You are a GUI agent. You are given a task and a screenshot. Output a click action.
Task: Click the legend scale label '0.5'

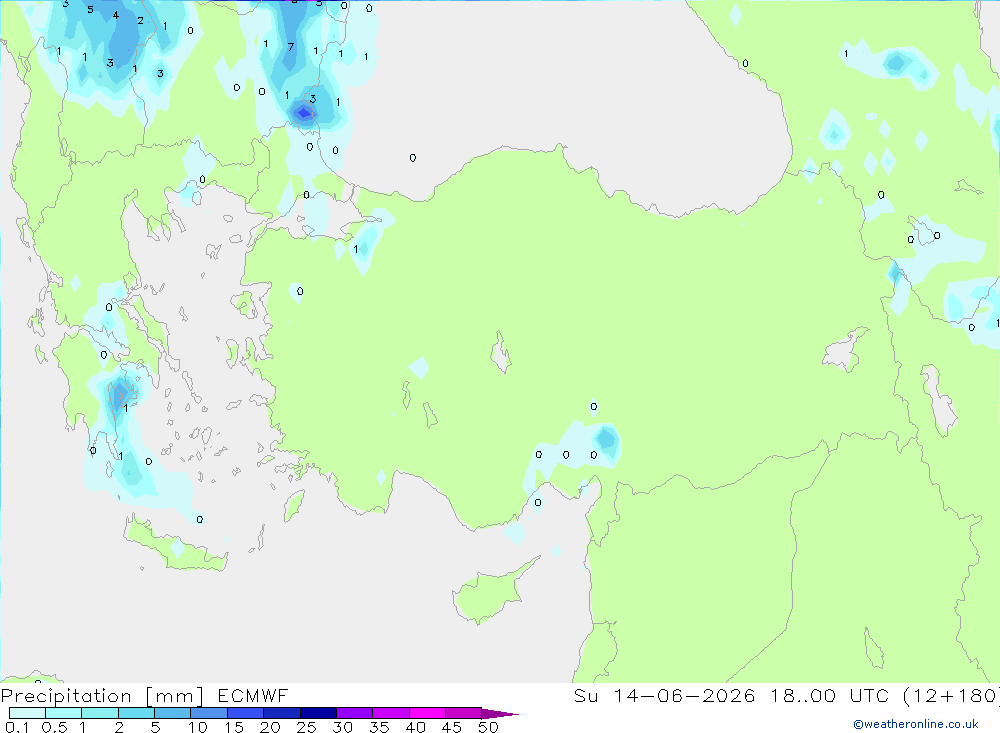tap(54, 727)
